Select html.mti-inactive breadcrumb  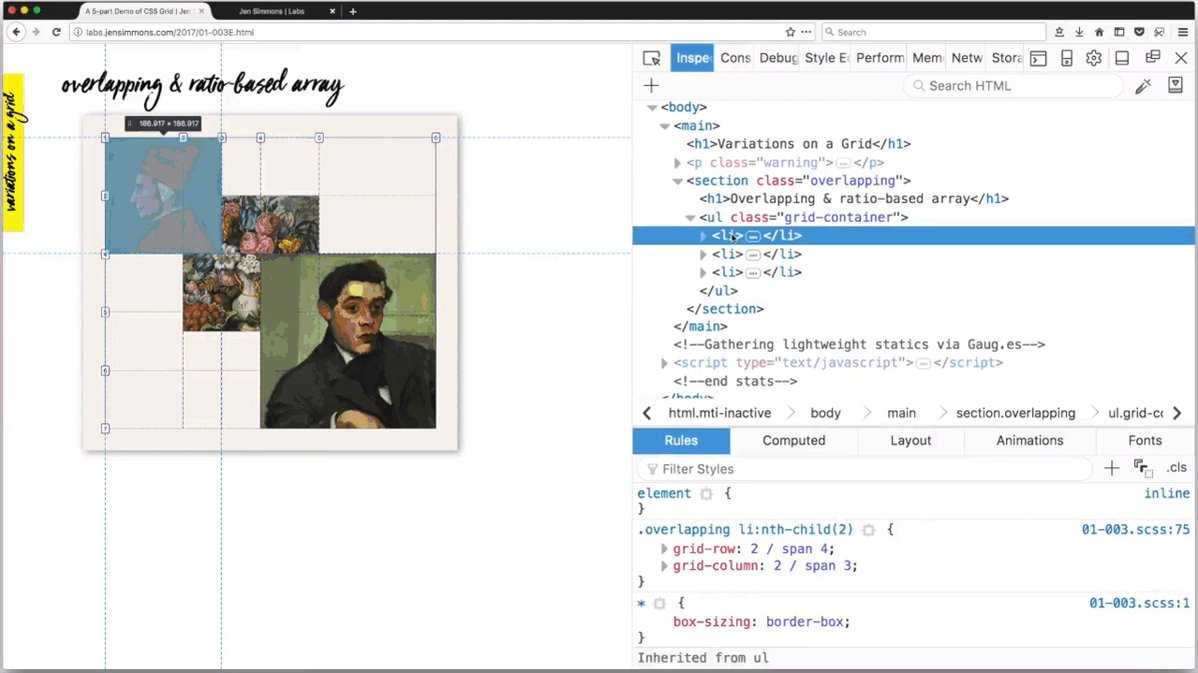coord(720,413)
